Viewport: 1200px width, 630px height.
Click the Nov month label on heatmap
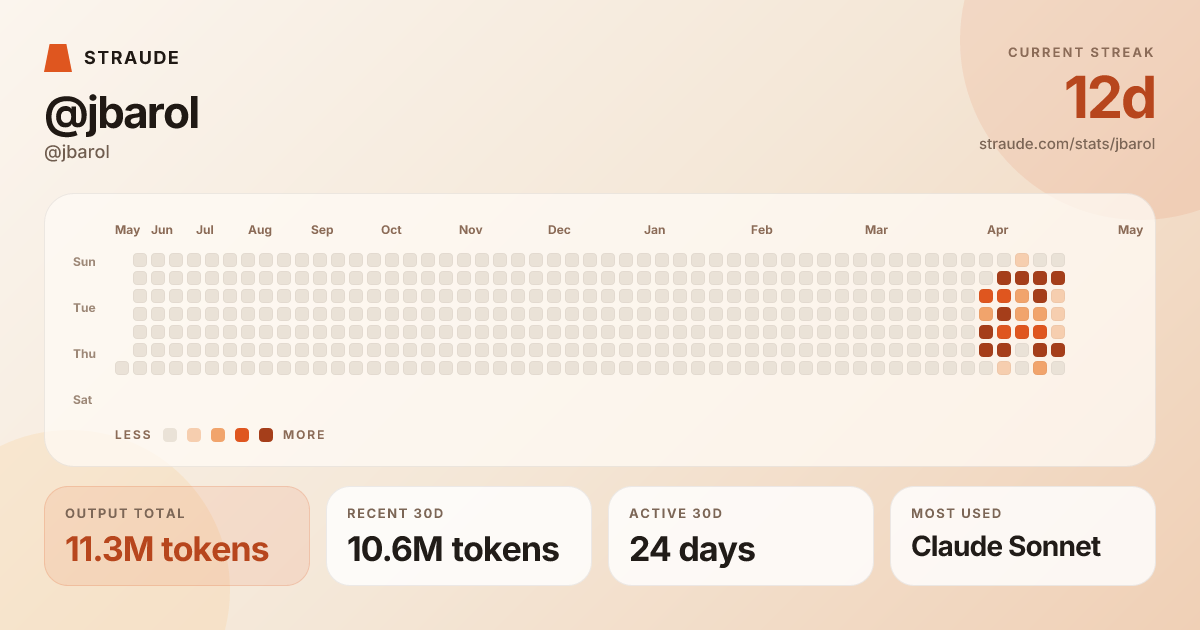471,230
